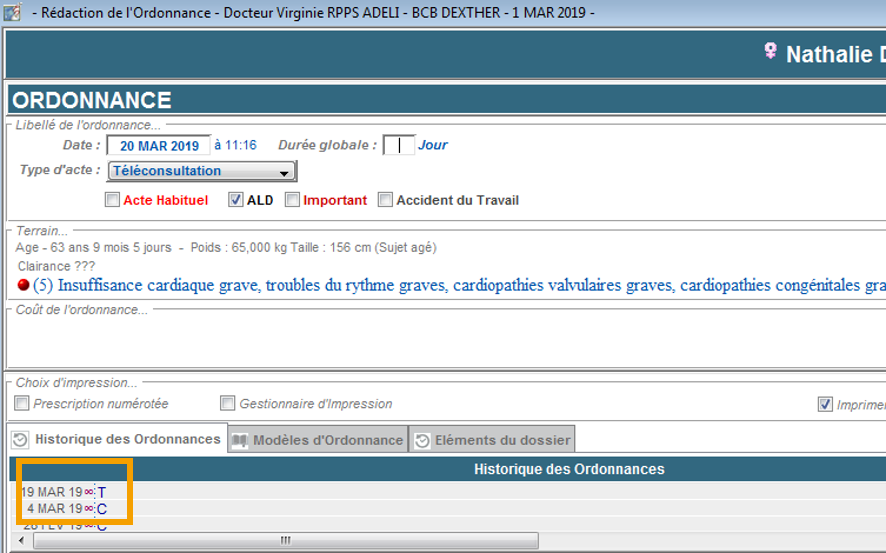Click the infinity symbol on 4 MAR 19 row
This screenshot has width=886, height=553.
89,509
